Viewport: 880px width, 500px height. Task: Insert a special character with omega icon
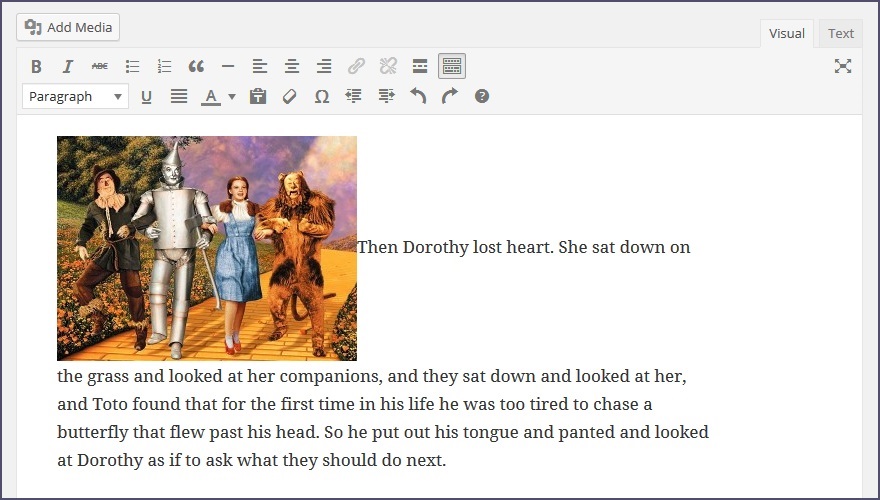(x=321, y=97)
